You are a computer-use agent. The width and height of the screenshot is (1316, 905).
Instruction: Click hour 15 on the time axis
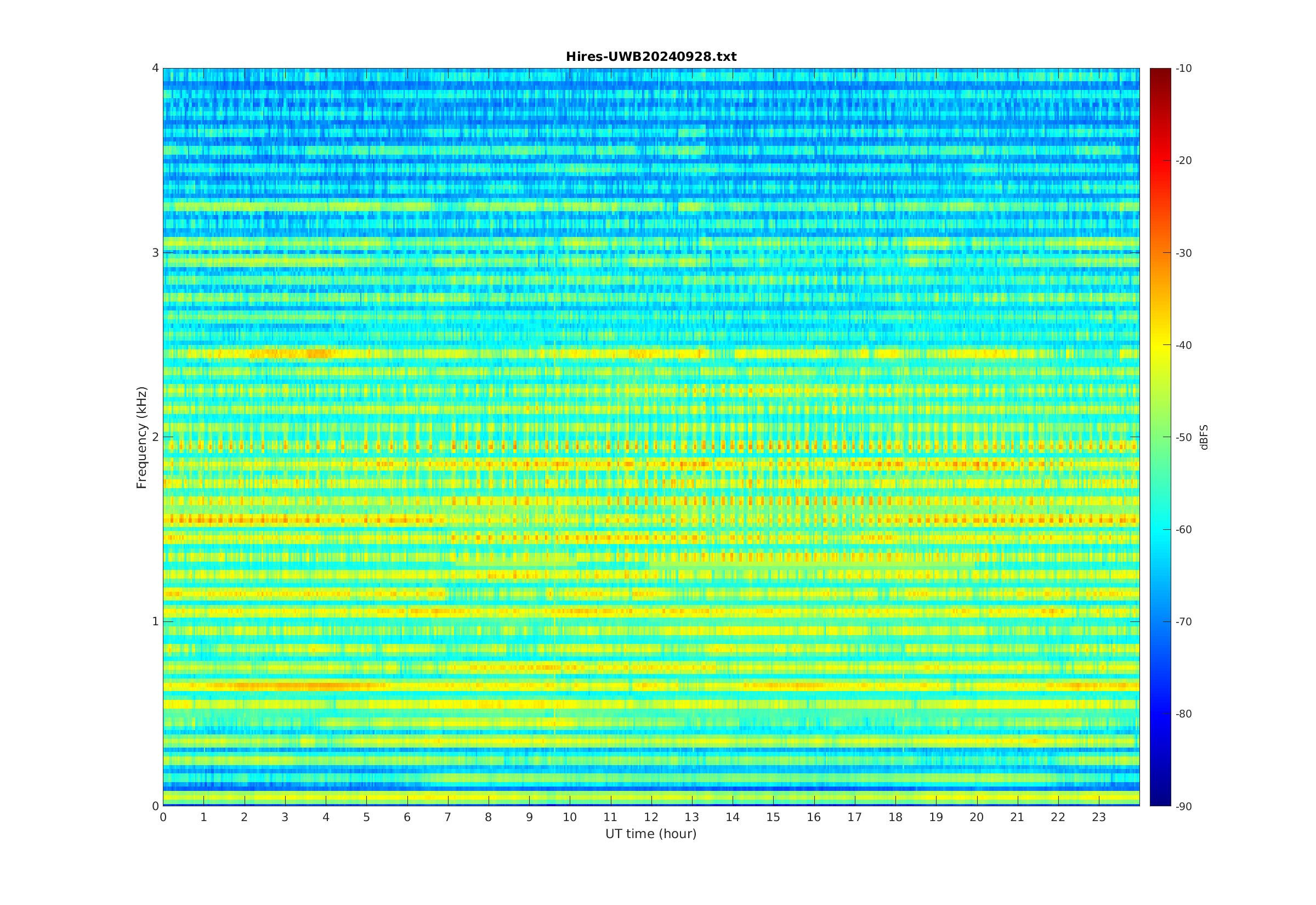tap(773, 817)
